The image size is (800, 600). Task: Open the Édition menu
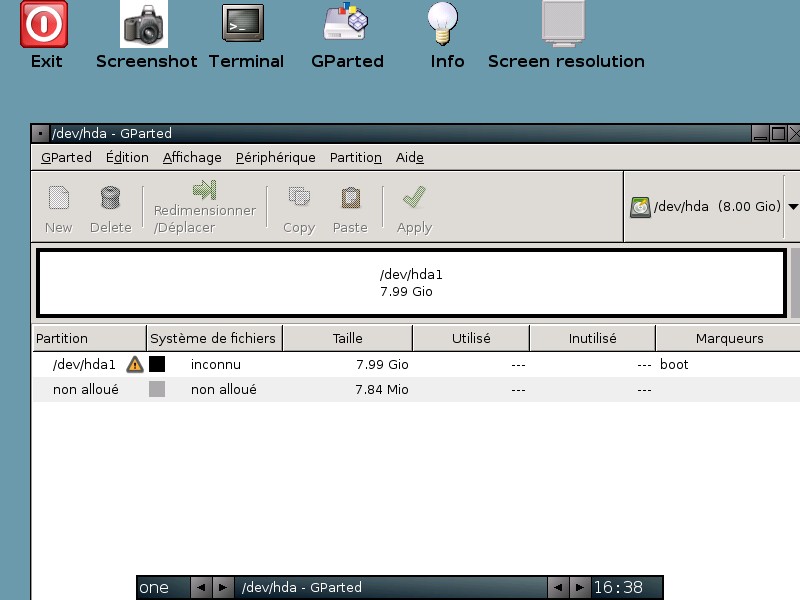(x=127, y=158)
